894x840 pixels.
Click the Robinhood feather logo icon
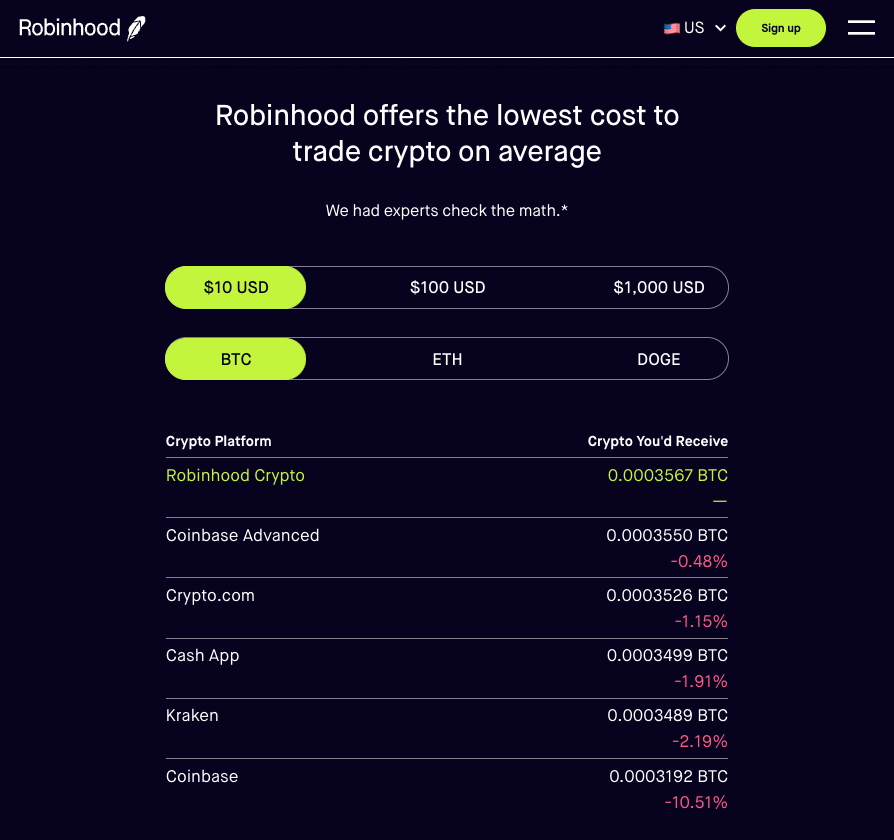(x=136, y=29)
